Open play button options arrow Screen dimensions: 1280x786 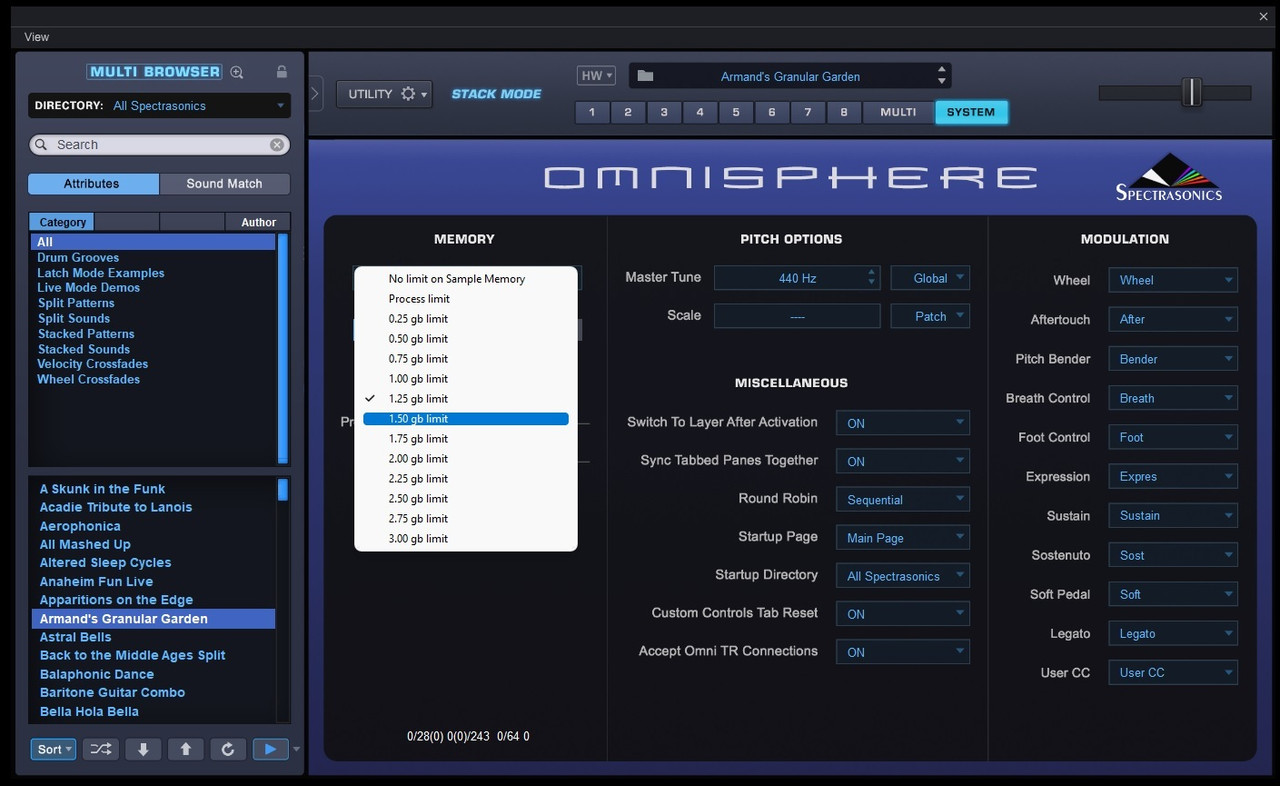tap(296, 749)
